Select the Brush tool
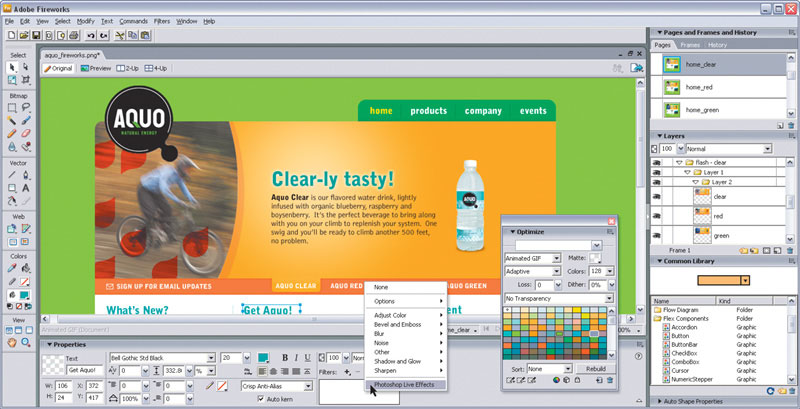This screenshot has width=800, height=409. (26, 120)
